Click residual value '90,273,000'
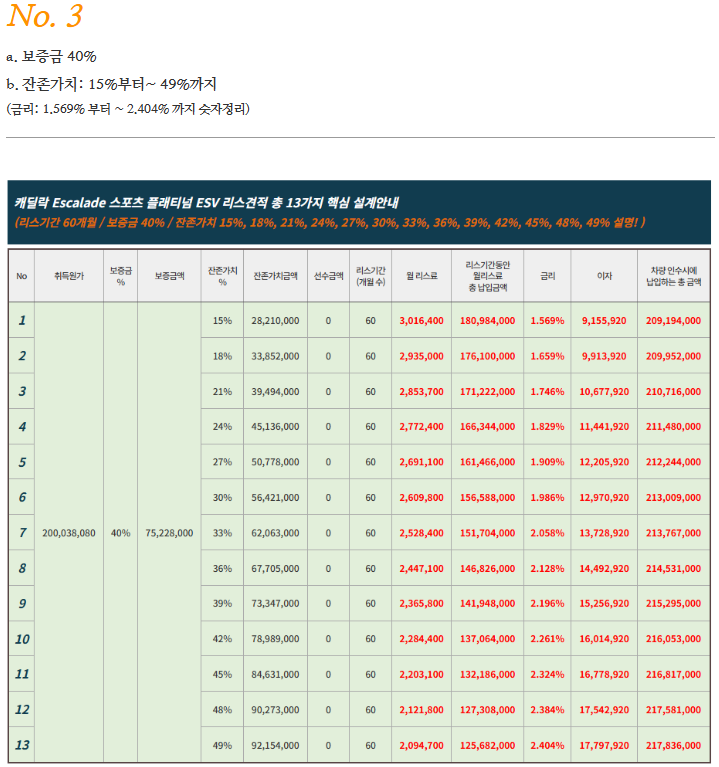This screenshot has height=767, width=719. click(275, 710)
